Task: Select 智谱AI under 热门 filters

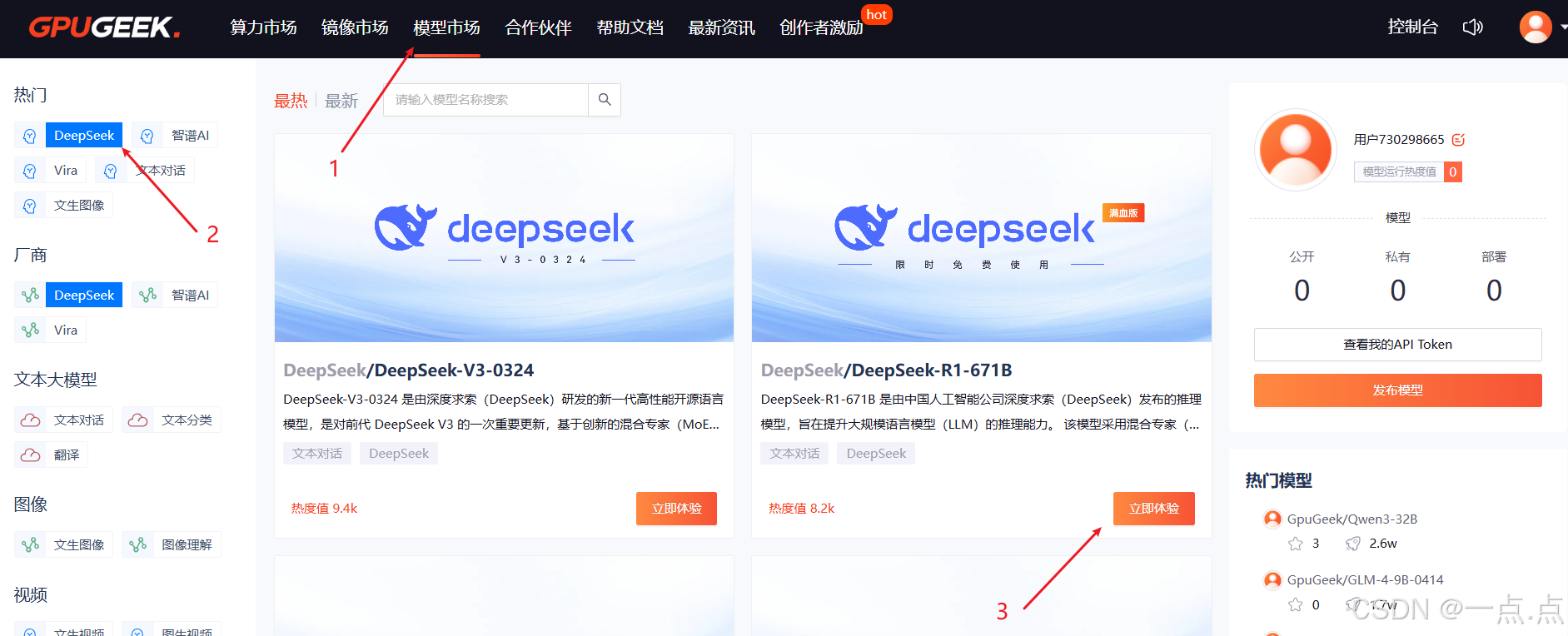Action: coord(190,135)
